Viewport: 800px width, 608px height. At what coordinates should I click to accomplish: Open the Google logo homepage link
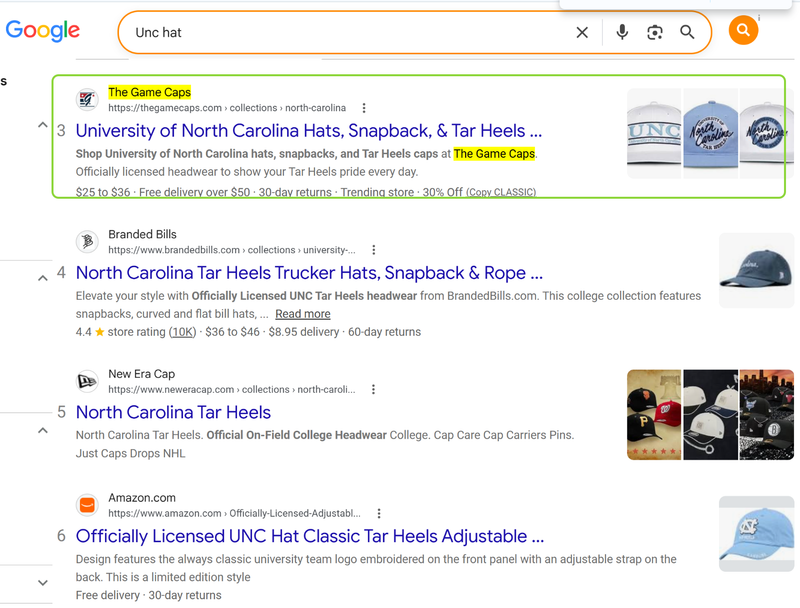click(x=43, y=31)
